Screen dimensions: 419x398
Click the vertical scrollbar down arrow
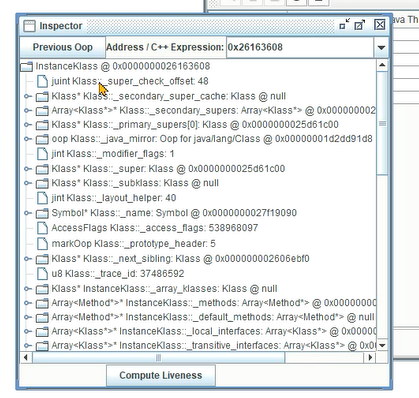[x=382, y=345]
